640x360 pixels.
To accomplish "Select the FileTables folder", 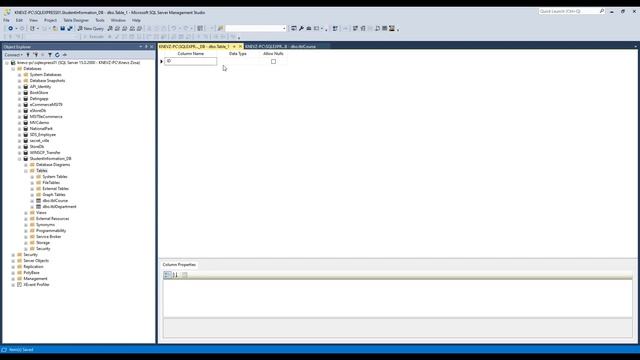I will pyautogui.click(x=51, y=182).
